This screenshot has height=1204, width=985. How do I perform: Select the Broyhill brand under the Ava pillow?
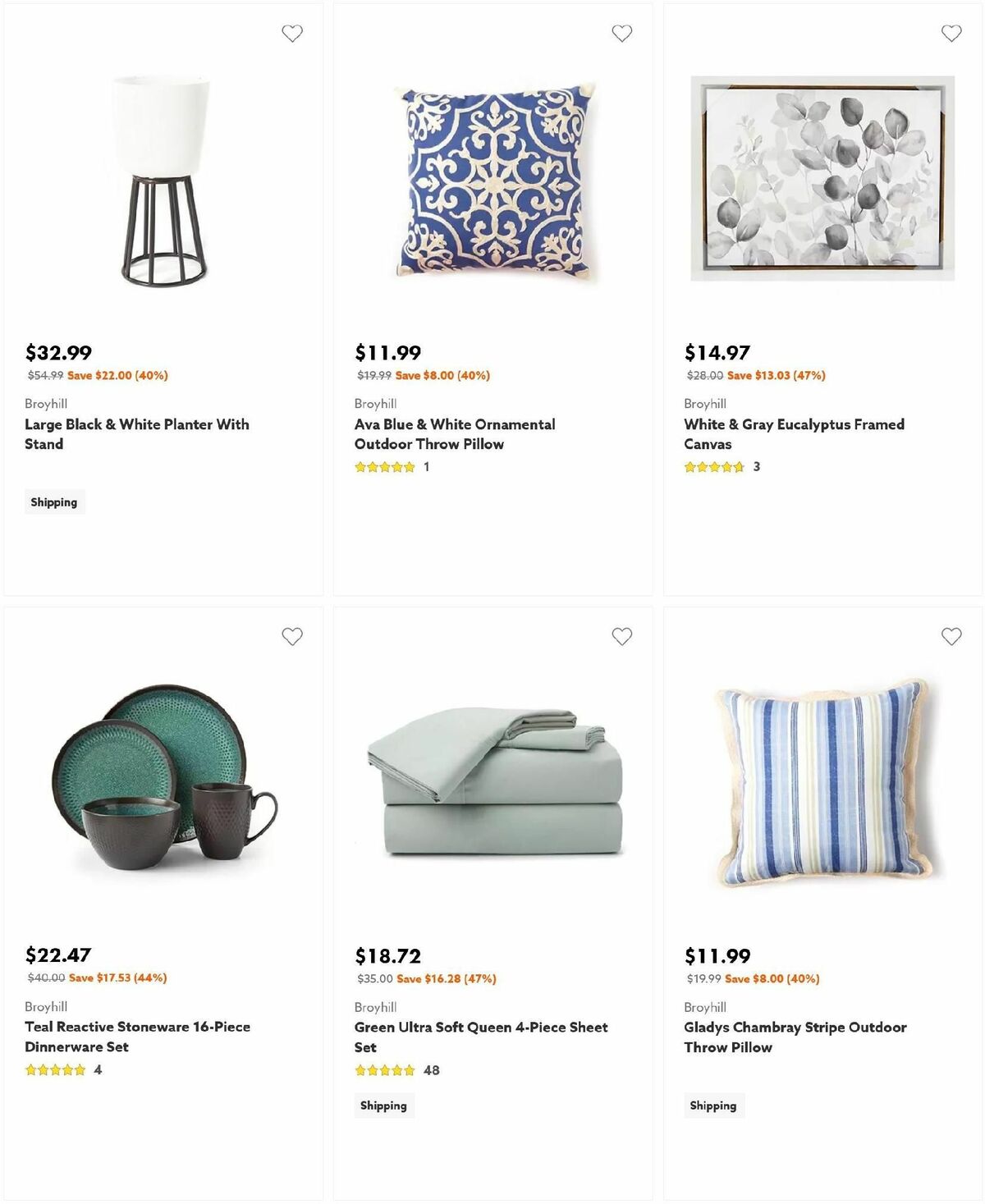(373, 403)
